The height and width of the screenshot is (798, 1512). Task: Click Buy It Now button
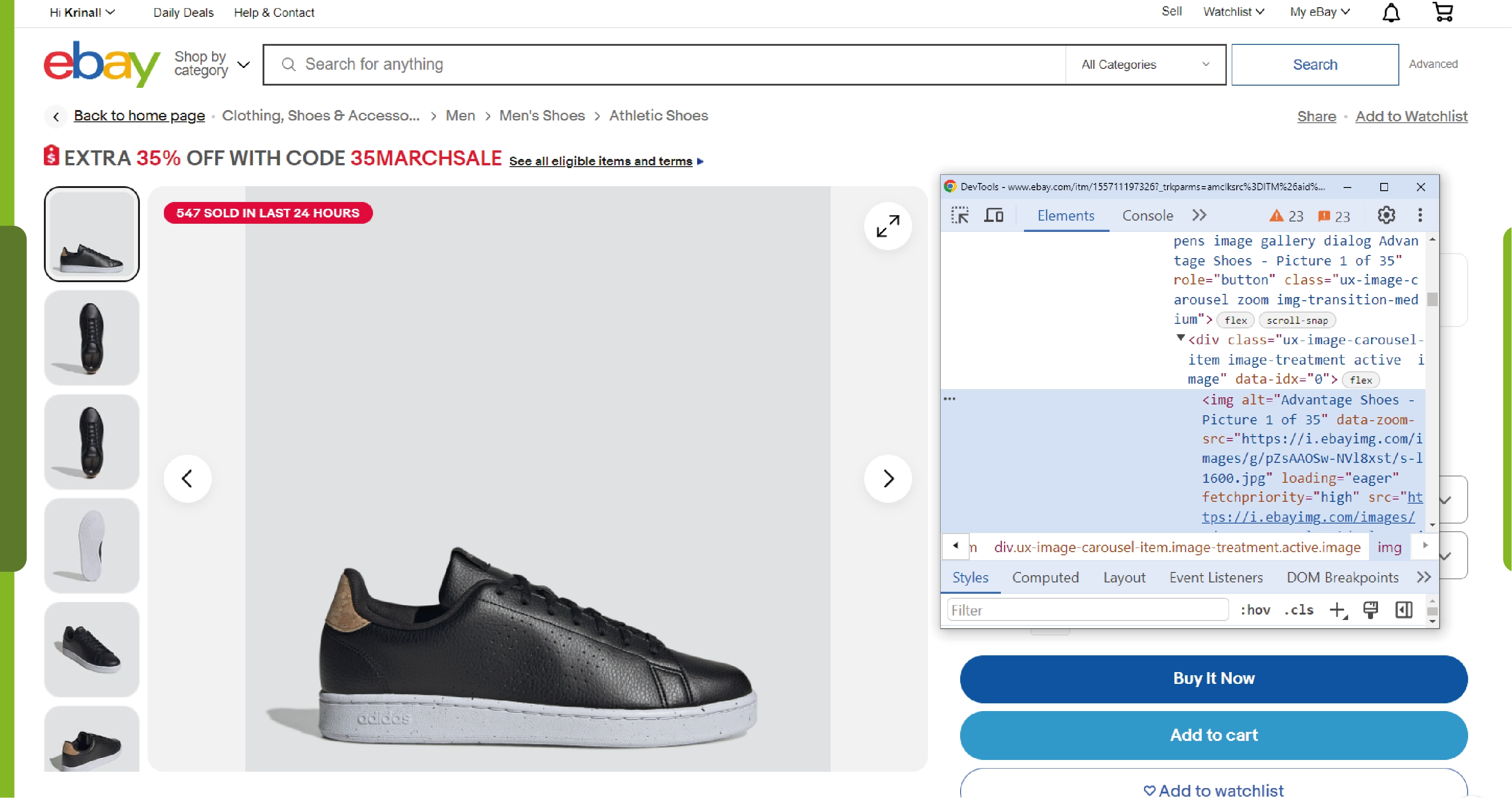pyautogui.click(x=1213, y=678)
